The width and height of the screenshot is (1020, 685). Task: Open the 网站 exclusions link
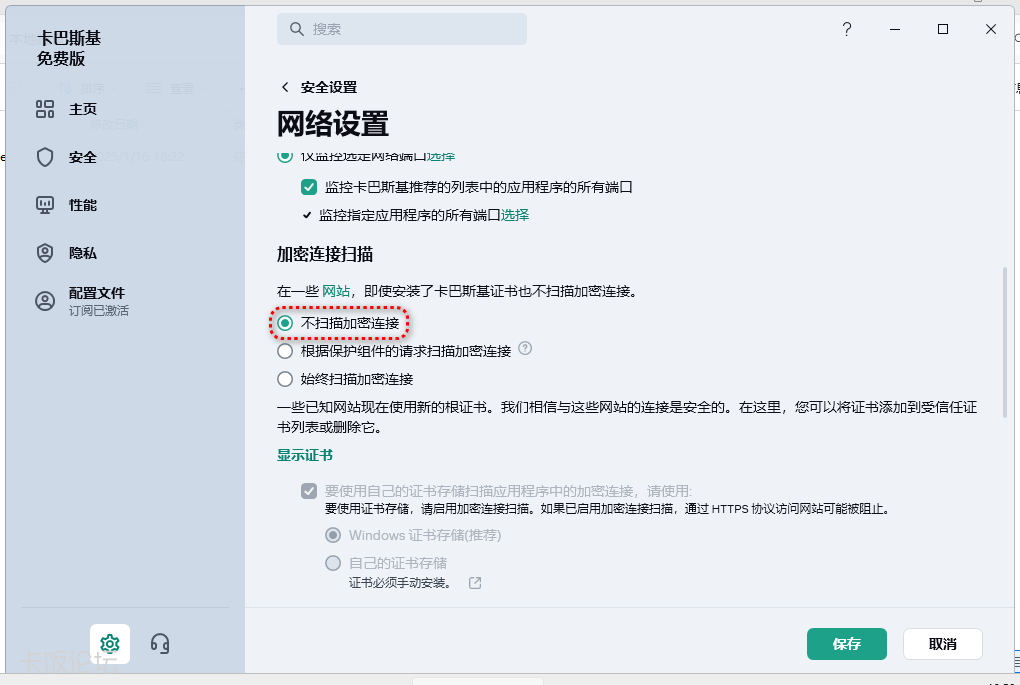point(336,291)
